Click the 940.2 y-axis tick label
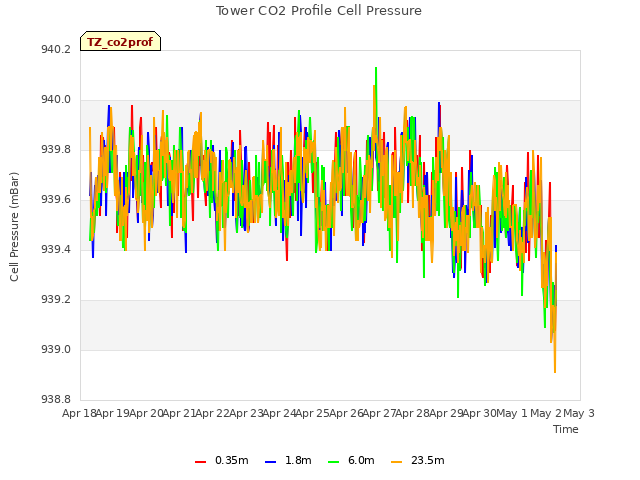The height and width of the screenshot is (480, 640). [x=56, y=50]
